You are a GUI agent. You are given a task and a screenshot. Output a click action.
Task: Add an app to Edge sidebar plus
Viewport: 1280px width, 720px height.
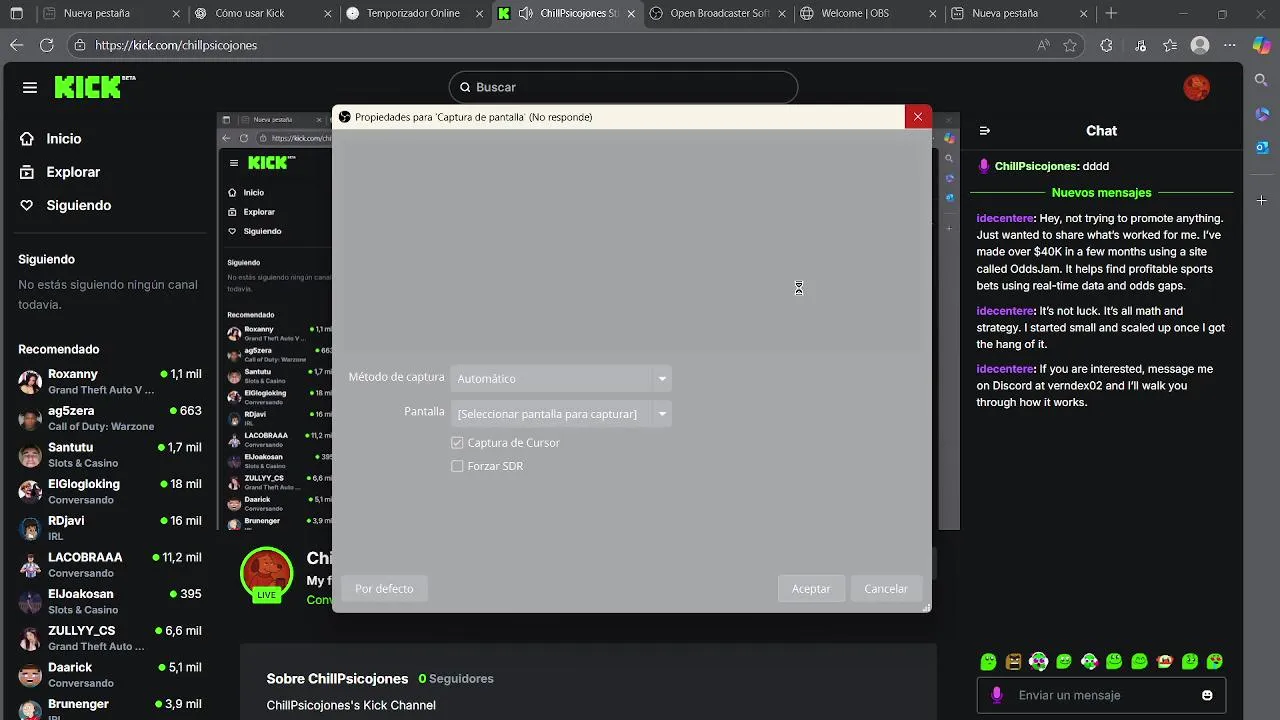(1261, 201)
